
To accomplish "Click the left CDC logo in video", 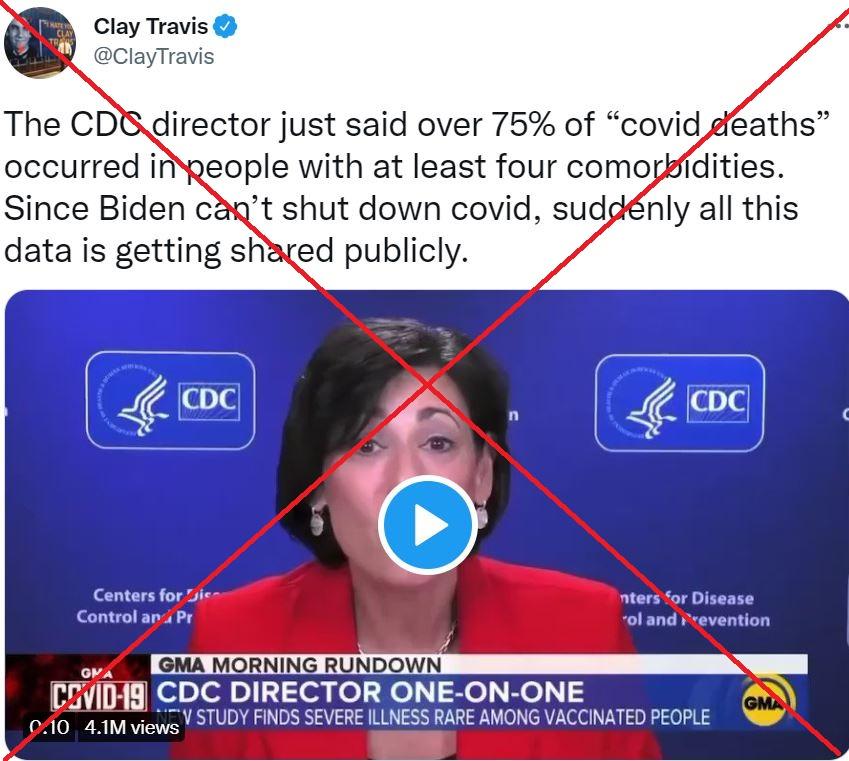I will 171,400.
